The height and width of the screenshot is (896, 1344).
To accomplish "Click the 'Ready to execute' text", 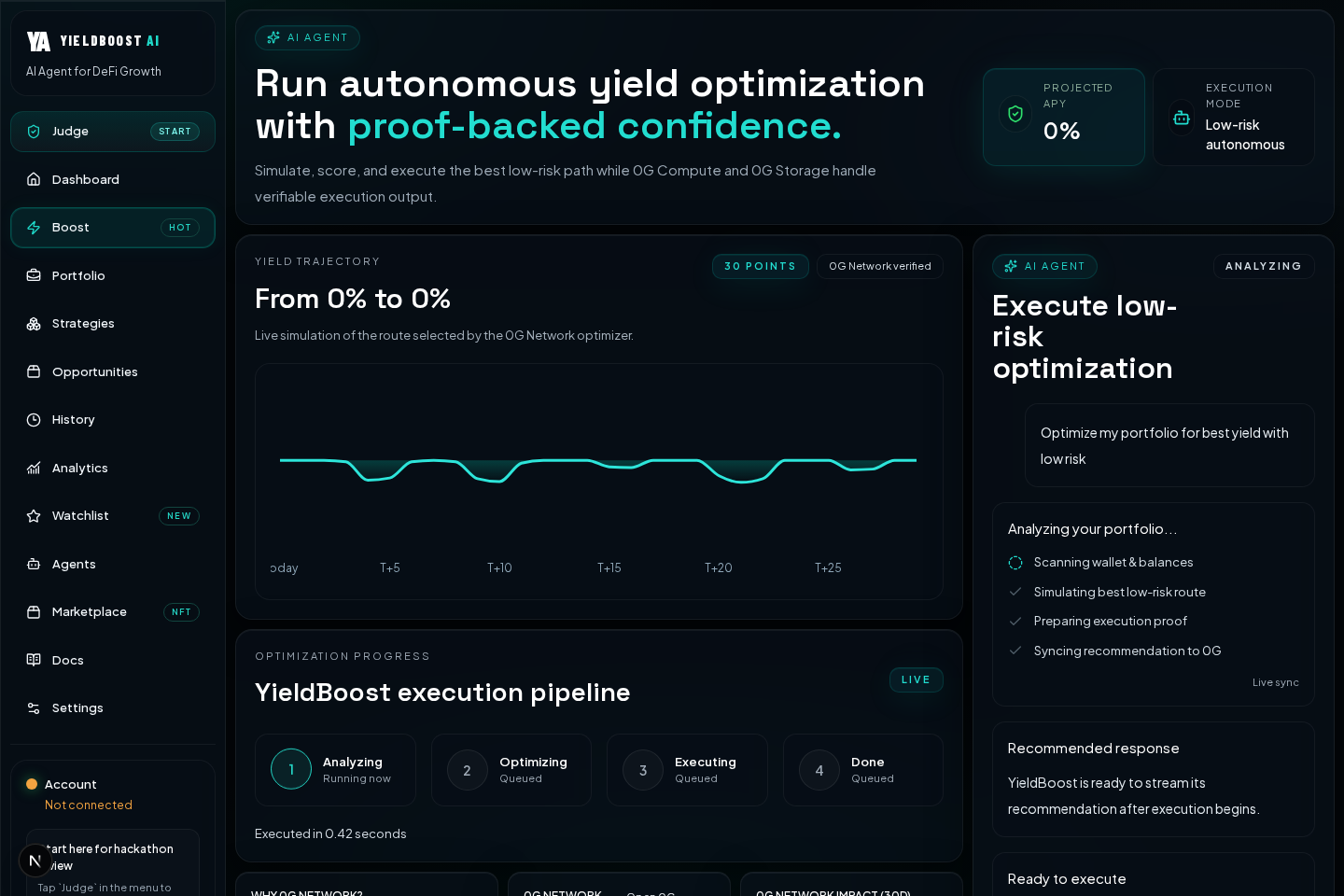I will [1067, 879].
